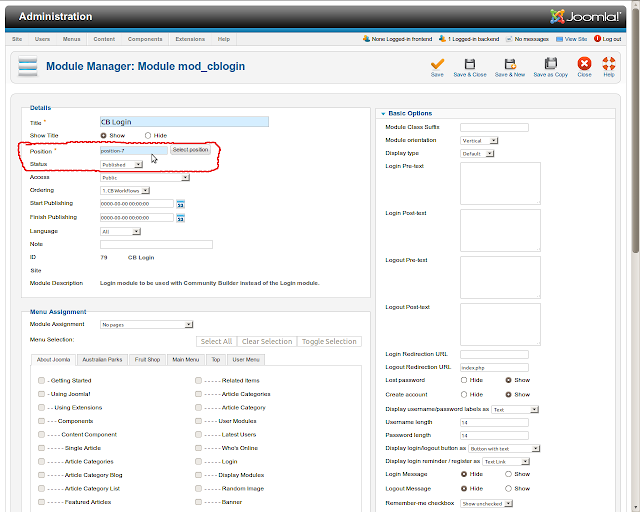The image size is (640, 512).
Task: Click the Module Class Suffix field
Action: pyautogui.click(x=494, y=127)
